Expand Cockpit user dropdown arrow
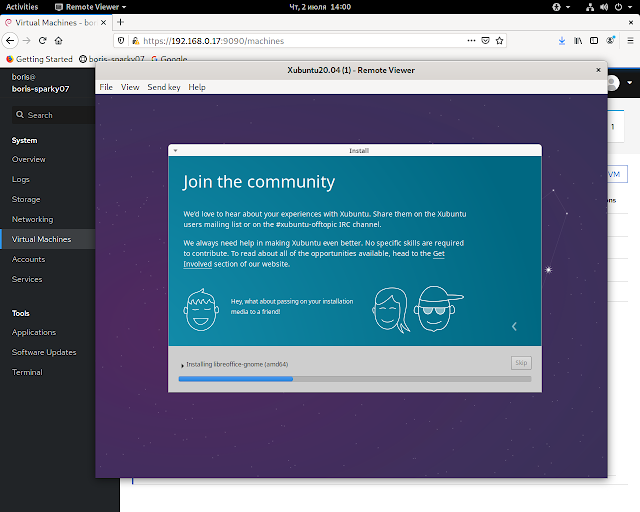This screenshot has width=640, height=512. click(629, 82)
